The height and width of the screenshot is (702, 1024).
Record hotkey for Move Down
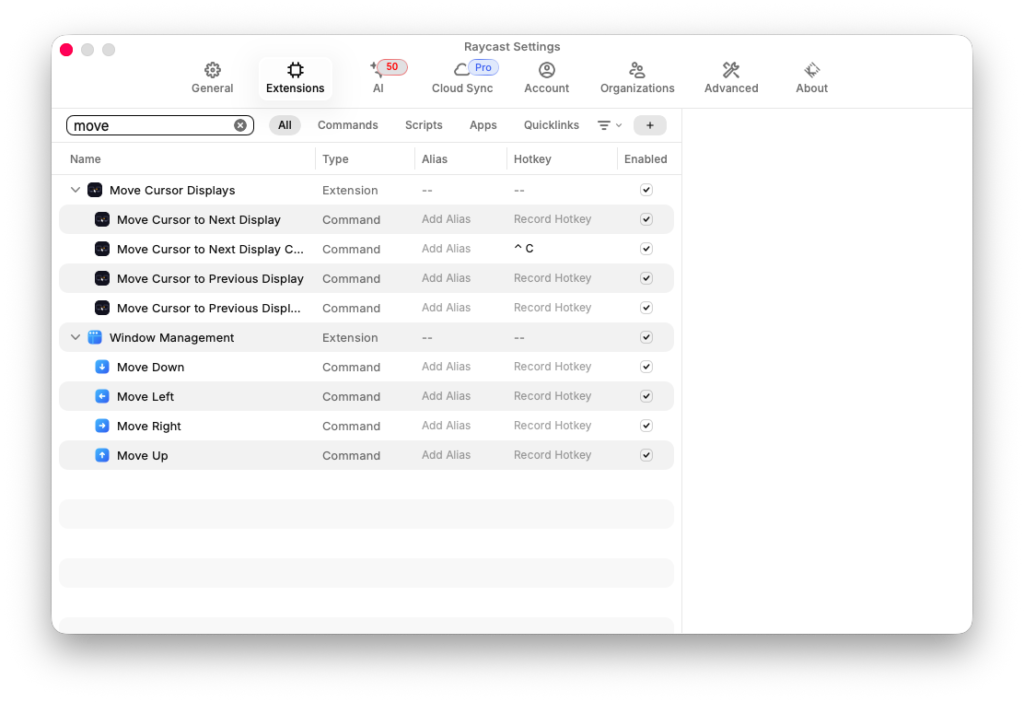[552, 367]
